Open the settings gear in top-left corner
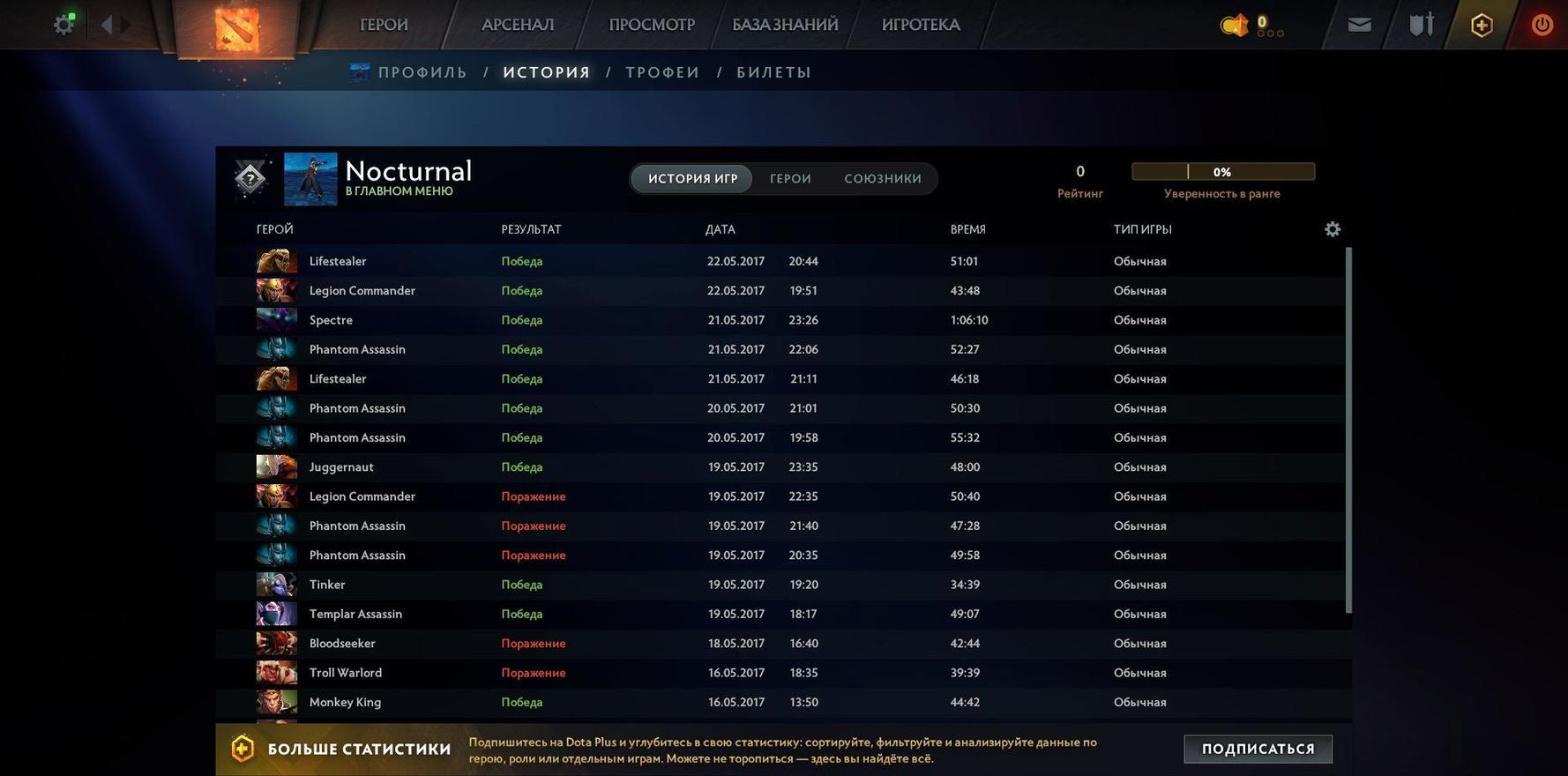 point(63,25)
